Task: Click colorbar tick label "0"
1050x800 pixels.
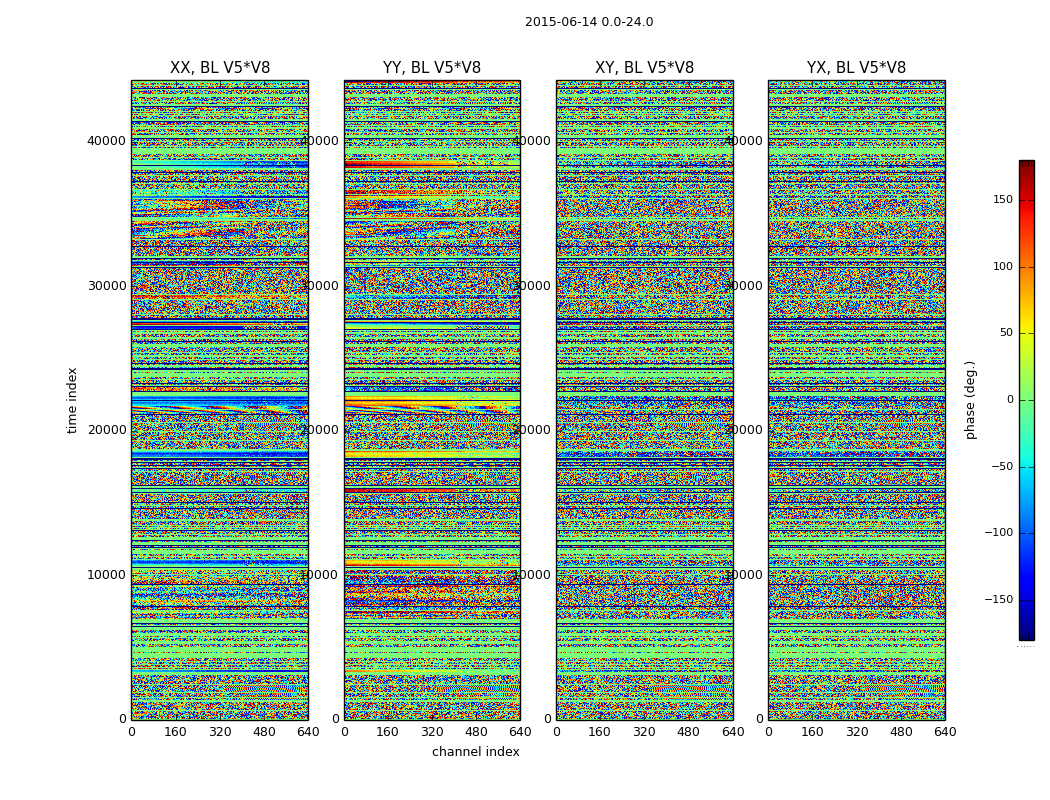Action: click(x=1009, y=400)
